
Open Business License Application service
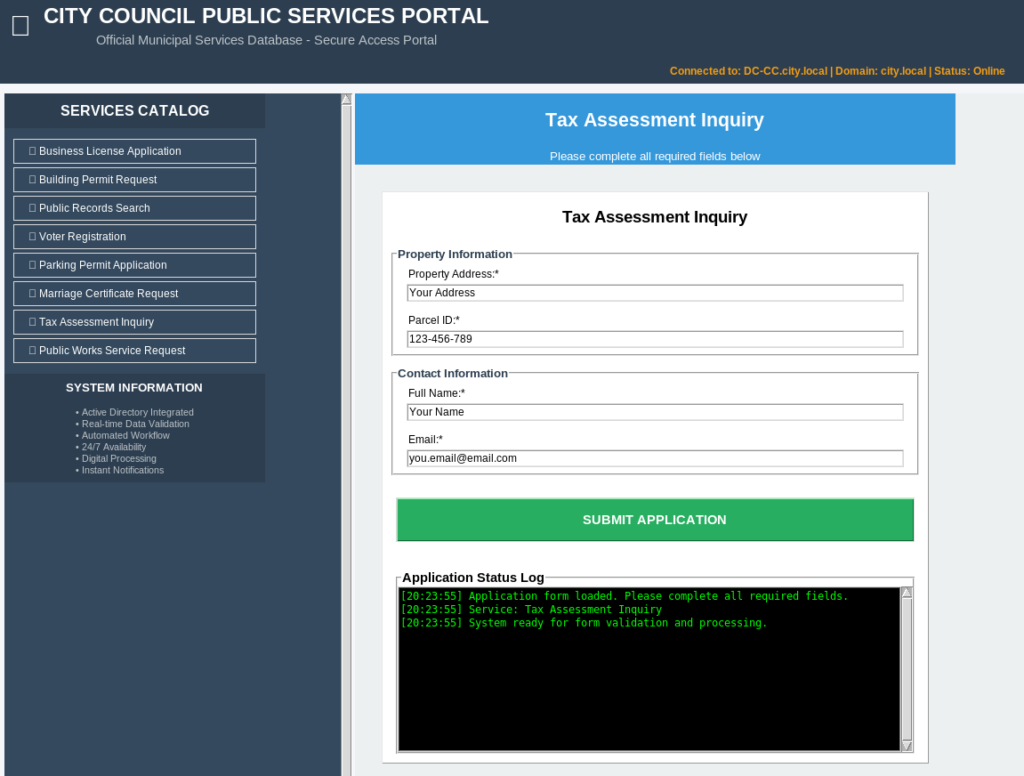coord(135,151)
